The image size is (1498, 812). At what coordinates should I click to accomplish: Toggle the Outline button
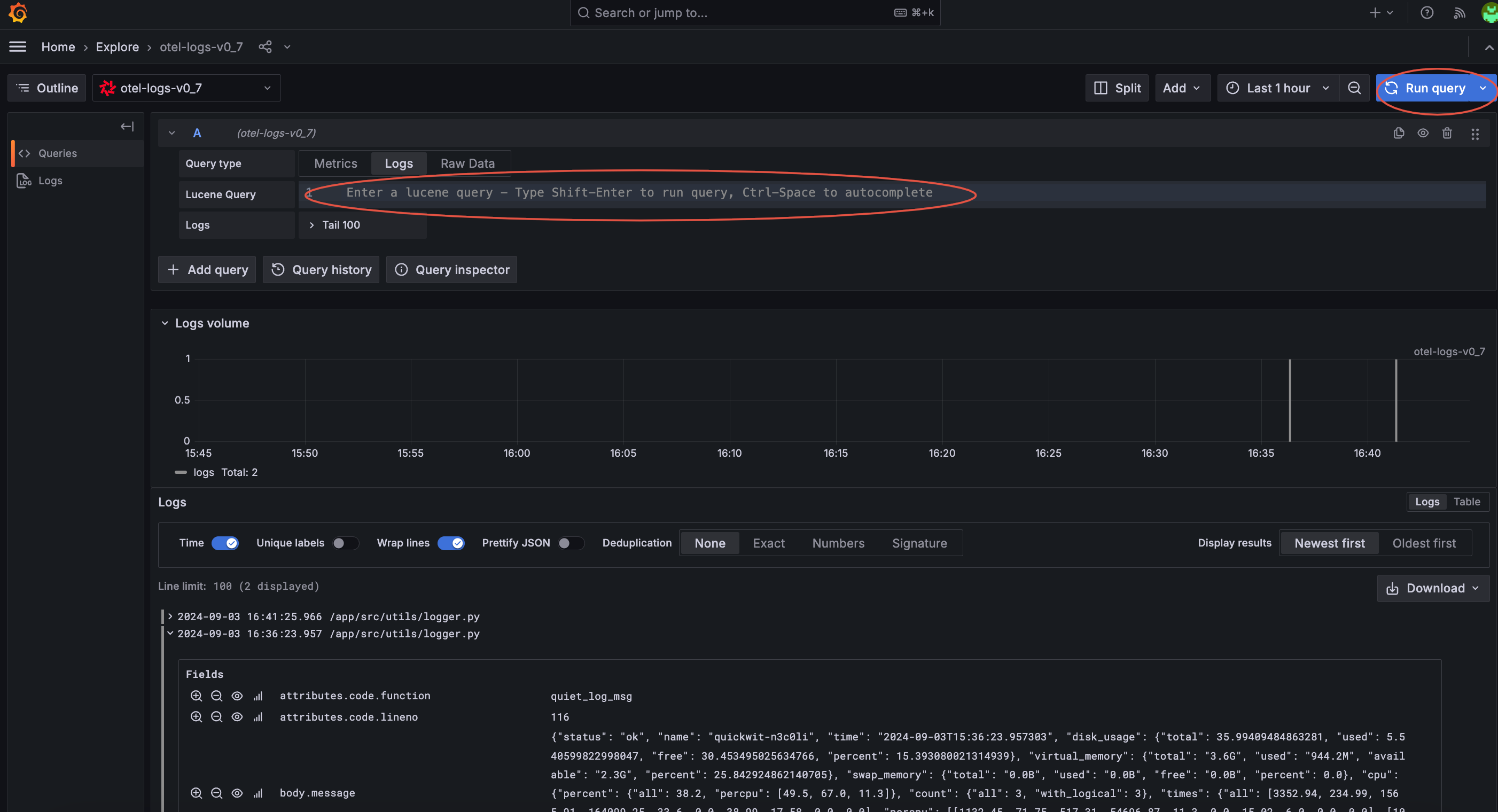coord(46,88)
